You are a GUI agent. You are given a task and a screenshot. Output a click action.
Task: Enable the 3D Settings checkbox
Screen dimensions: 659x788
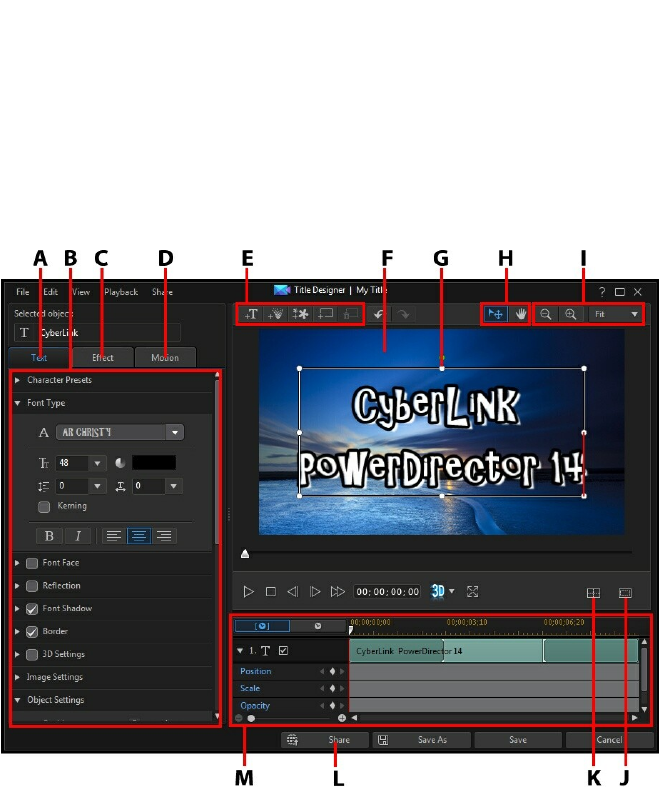point(32,654)
